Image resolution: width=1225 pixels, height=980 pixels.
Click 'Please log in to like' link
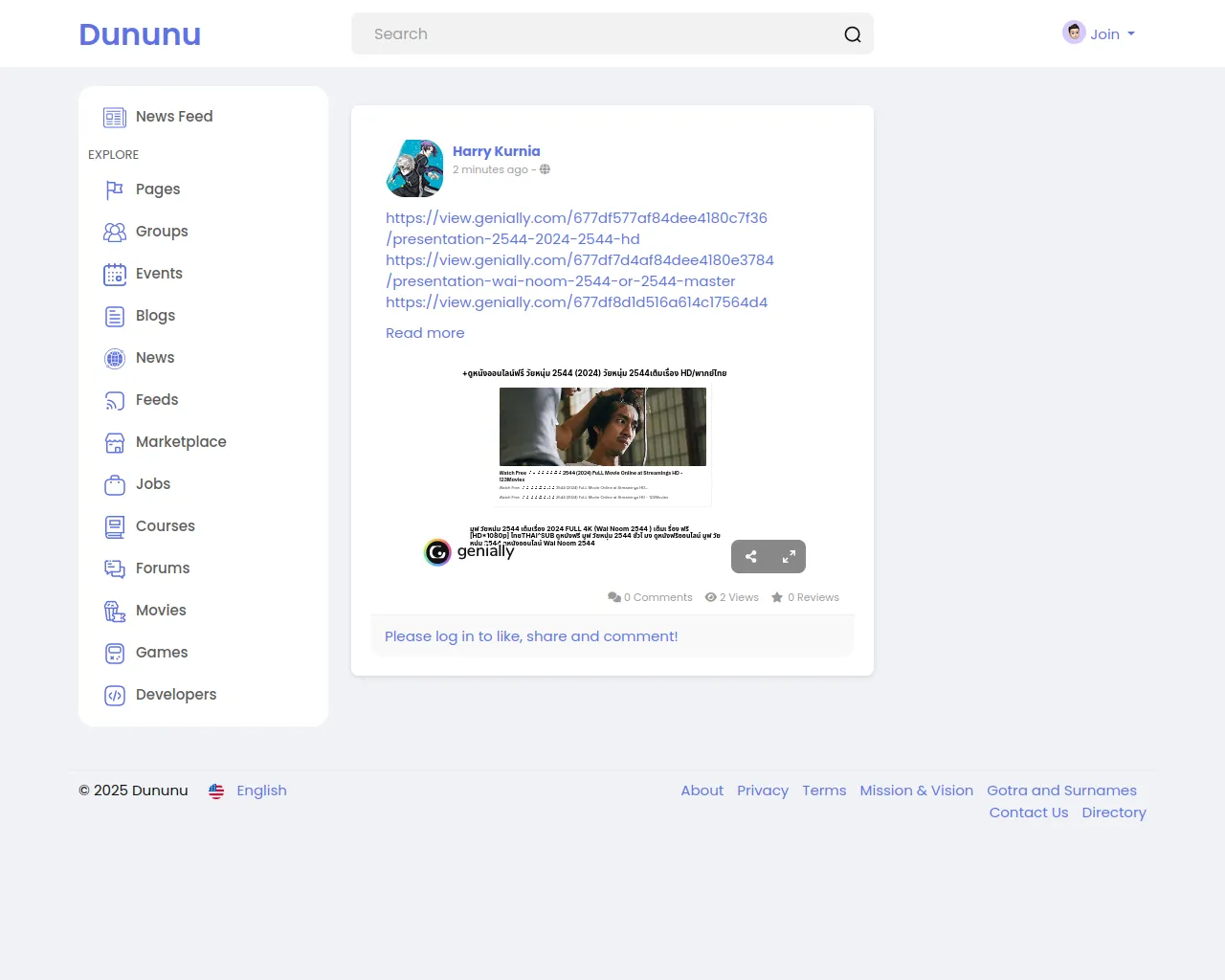point(531,636)
